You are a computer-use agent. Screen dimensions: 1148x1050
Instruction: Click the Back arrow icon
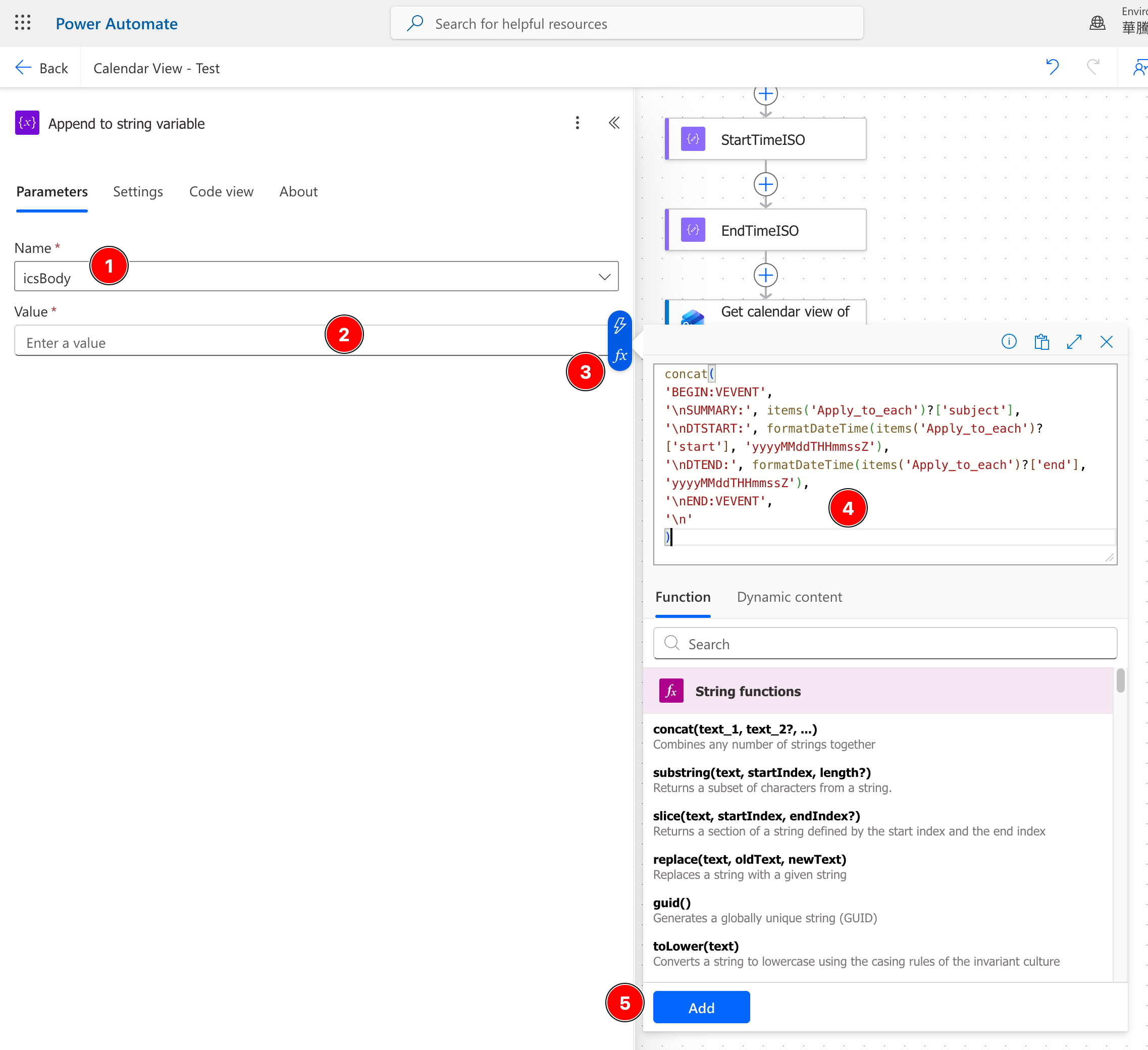(x=23, y=68)
